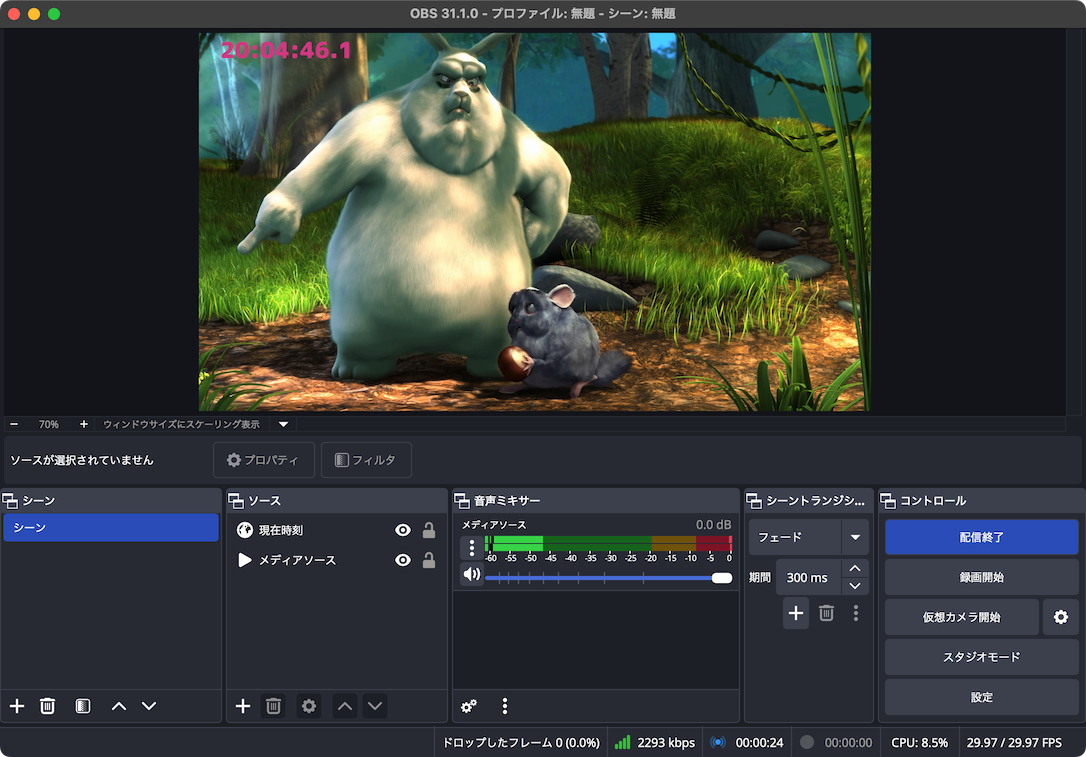Click the 2293 kbps bitrate status
This screenshot has width=1086, height=757.
click(666, 742)
